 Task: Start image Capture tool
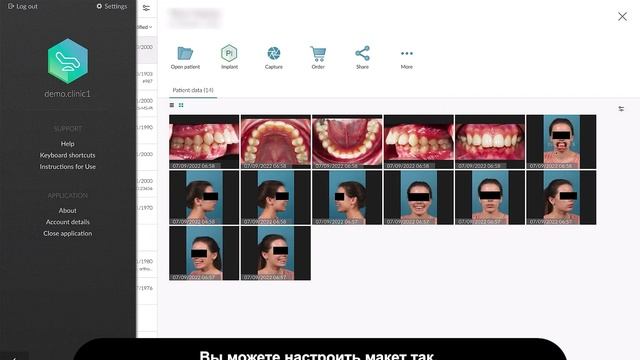(273, 53)
